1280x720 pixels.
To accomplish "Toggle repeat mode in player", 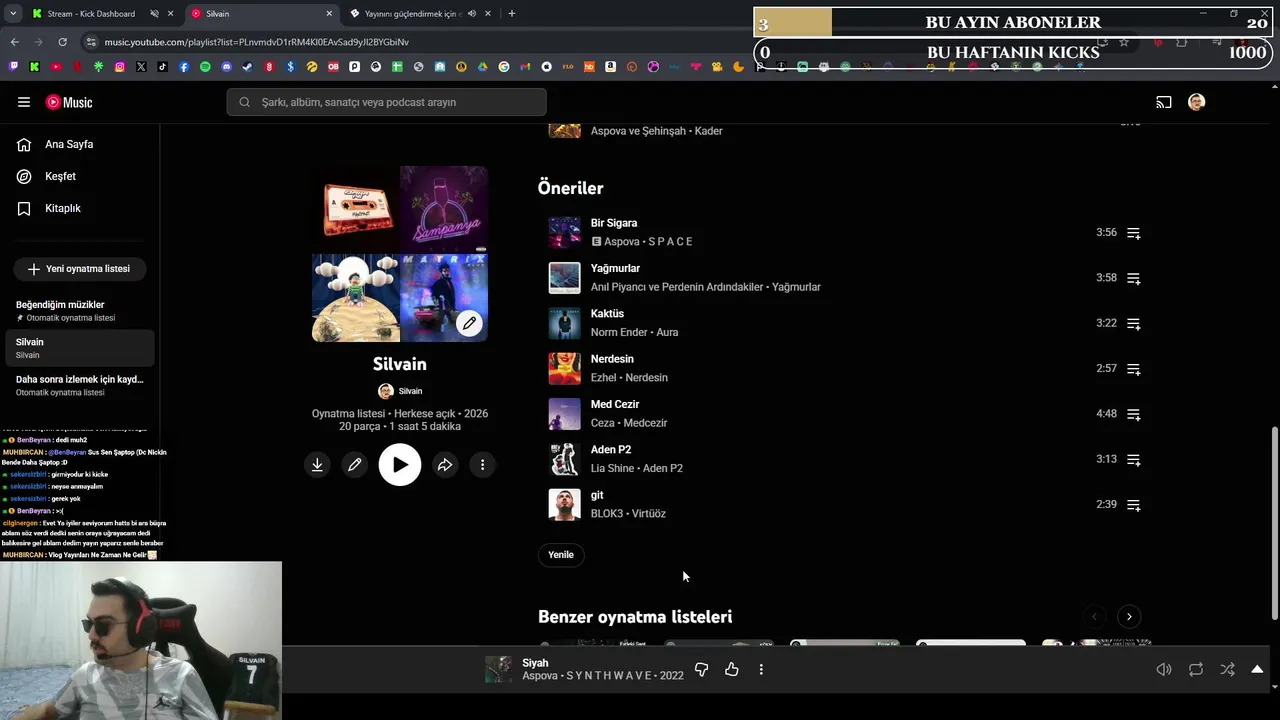I will pos(1196,669).
